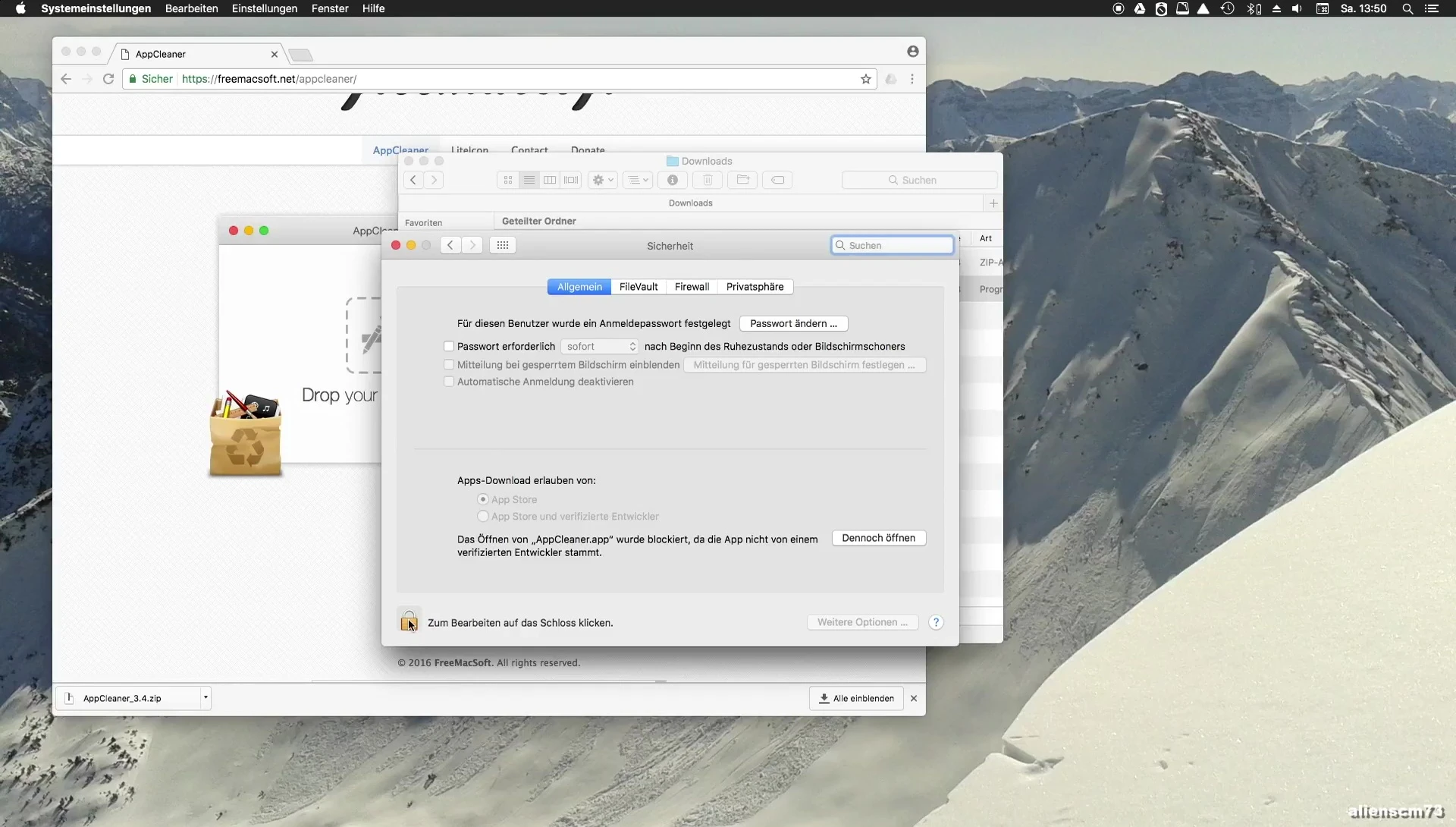This screenshot has width=1456, height=827.
Task: Chrome: click Alle einblenden downloads button
Action: coord(856,698)
